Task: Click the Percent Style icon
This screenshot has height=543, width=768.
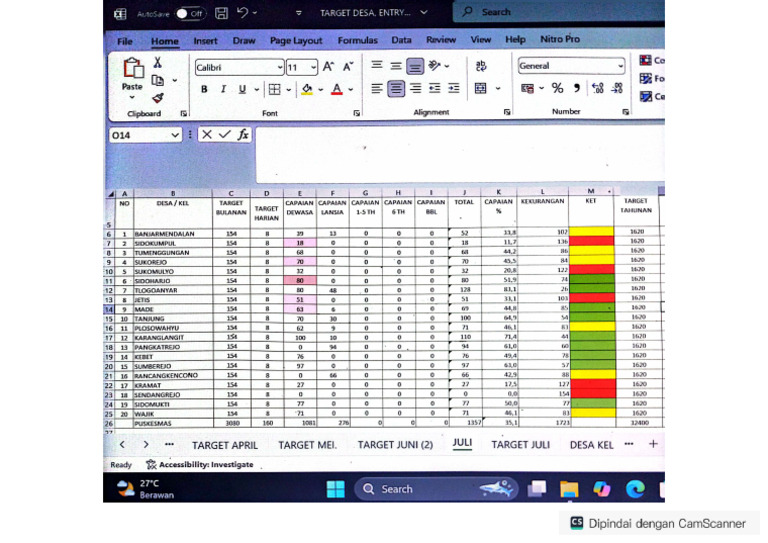Action: (x=557, y=88)
